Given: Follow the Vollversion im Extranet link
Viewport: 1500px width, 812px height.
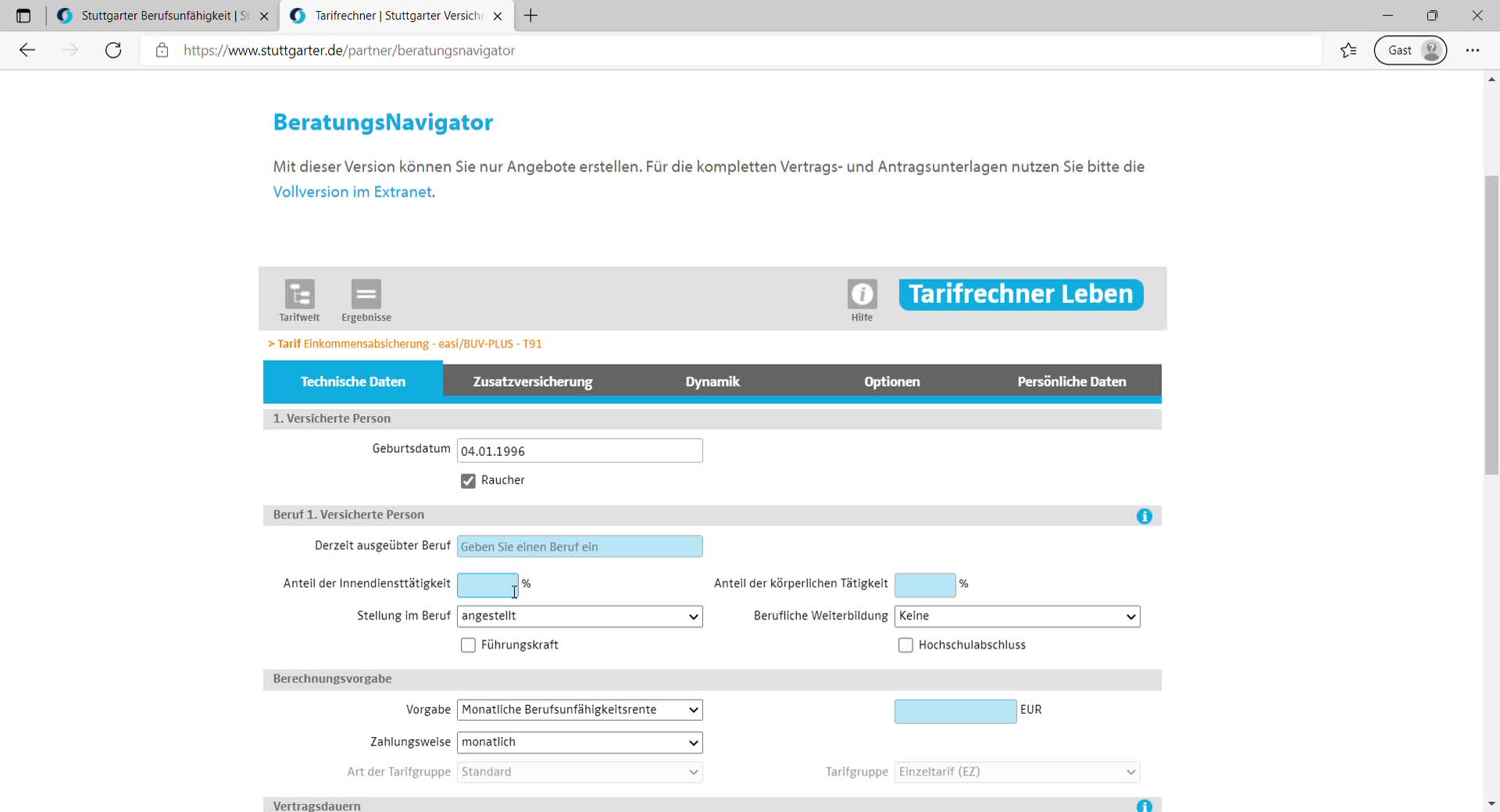Looking at the screenshot, I should click(352, 192).
